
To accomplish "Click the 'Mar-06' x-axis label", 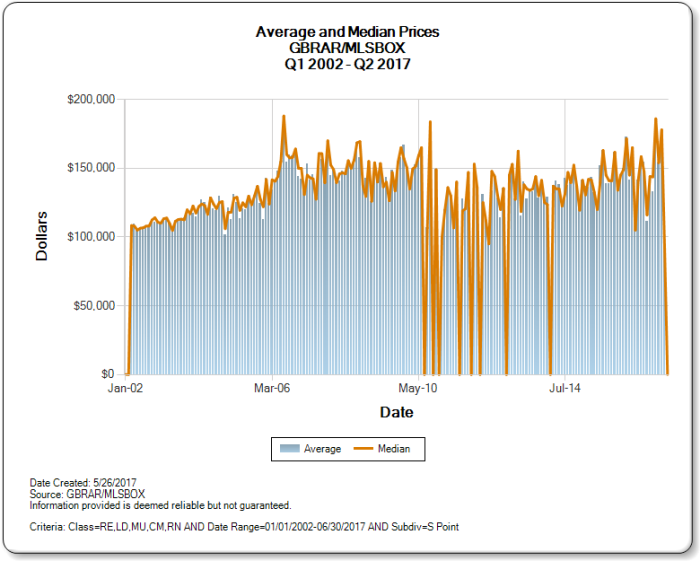I will [x=272, y=388].
